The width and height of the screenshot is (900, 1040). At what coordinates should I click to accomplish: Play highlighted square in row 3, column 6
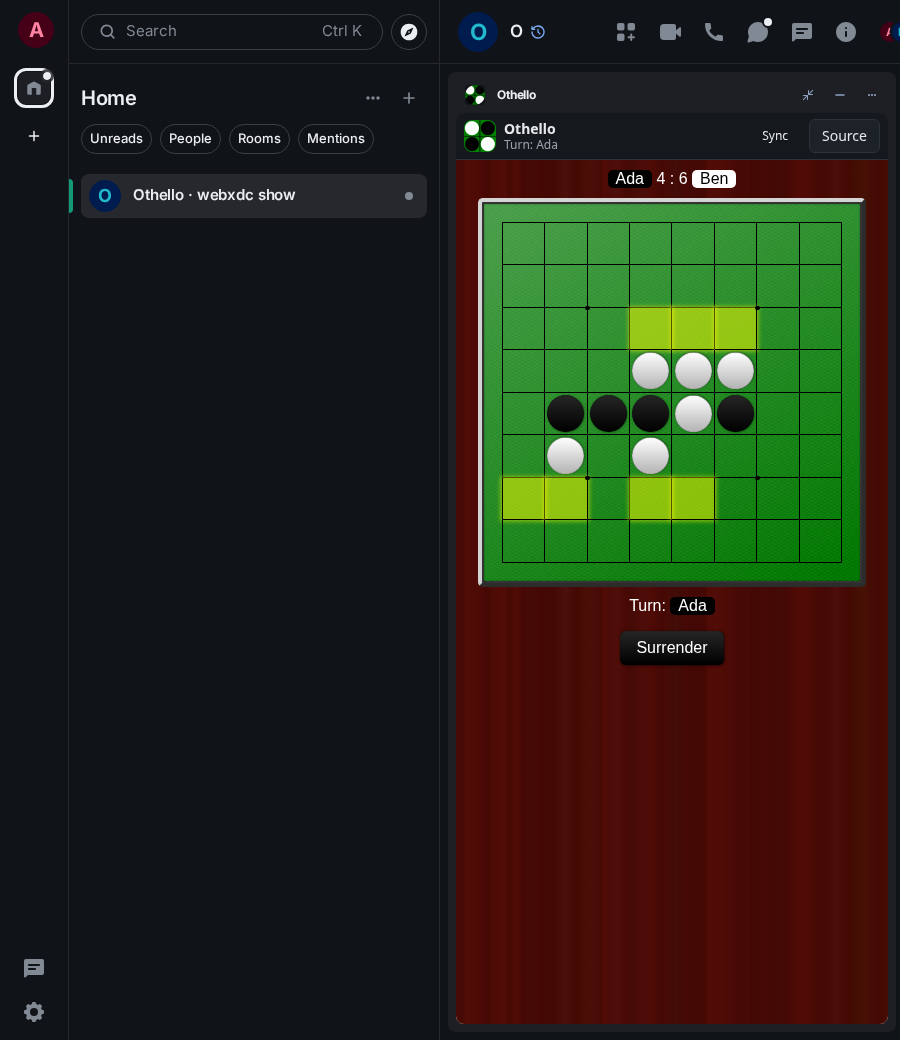pos(735,328)
